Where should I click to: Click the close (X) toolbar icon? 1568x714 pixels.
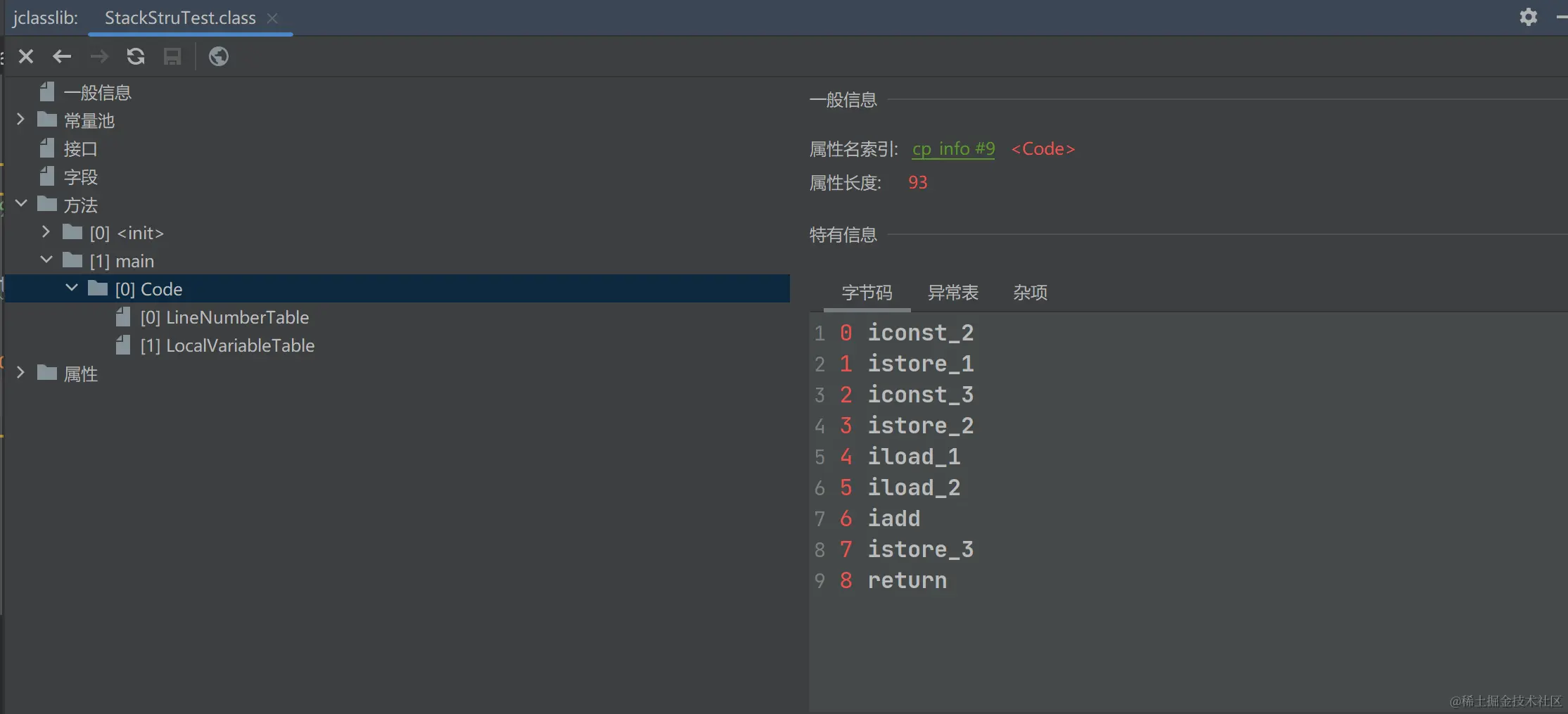click(x=26, y=56)
